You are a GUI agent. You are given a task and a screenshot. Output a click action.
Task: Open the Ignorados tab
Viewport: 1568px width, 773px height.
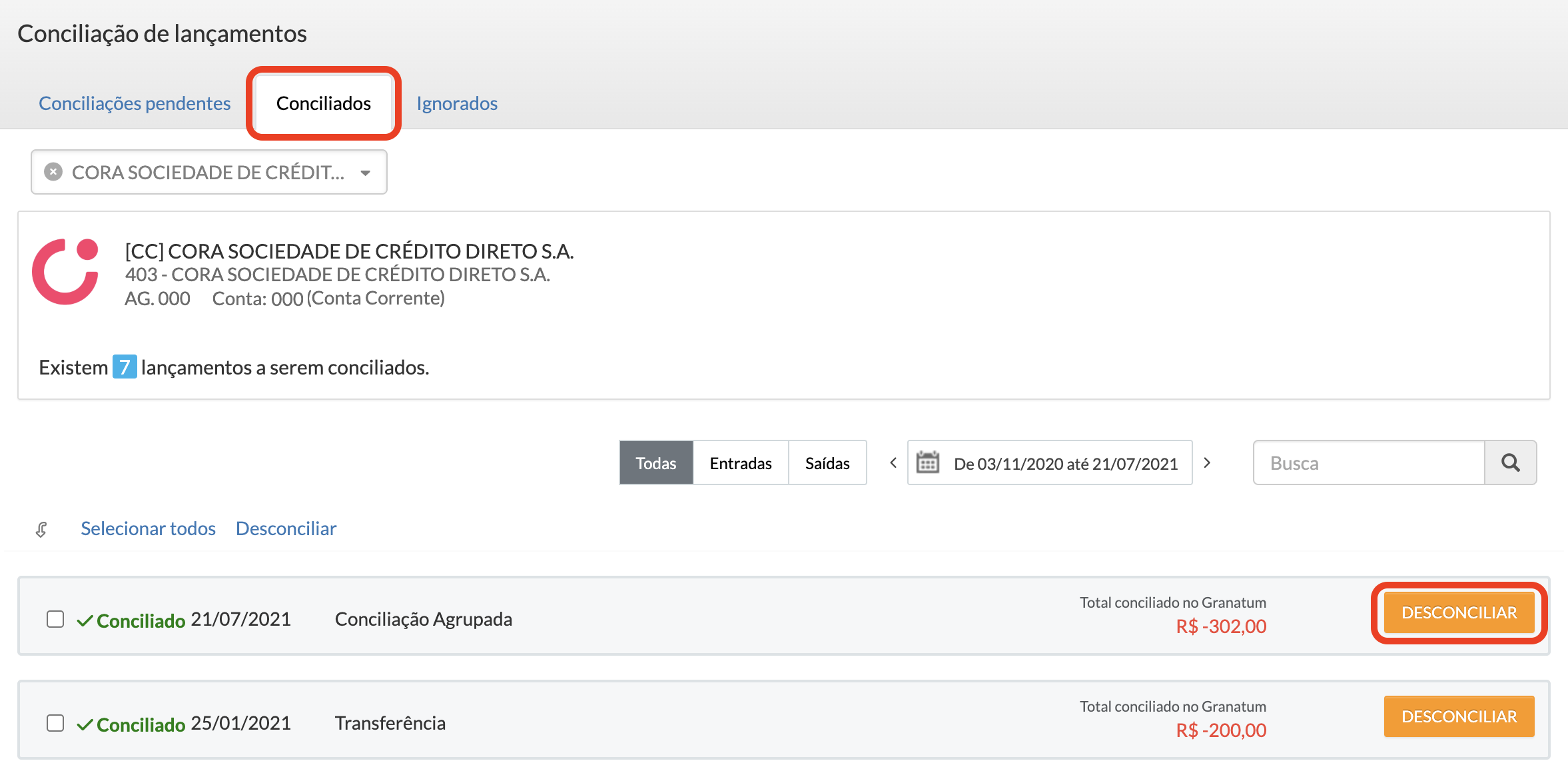(x=457, y=103)
